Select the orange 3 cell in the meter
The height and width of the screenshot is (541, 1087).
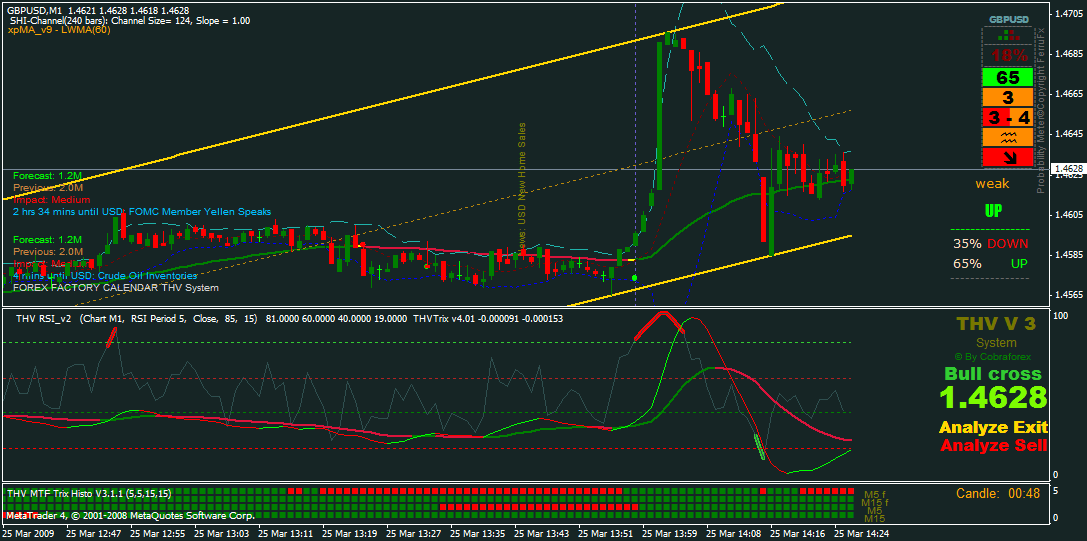click(x=1007, y=97)
